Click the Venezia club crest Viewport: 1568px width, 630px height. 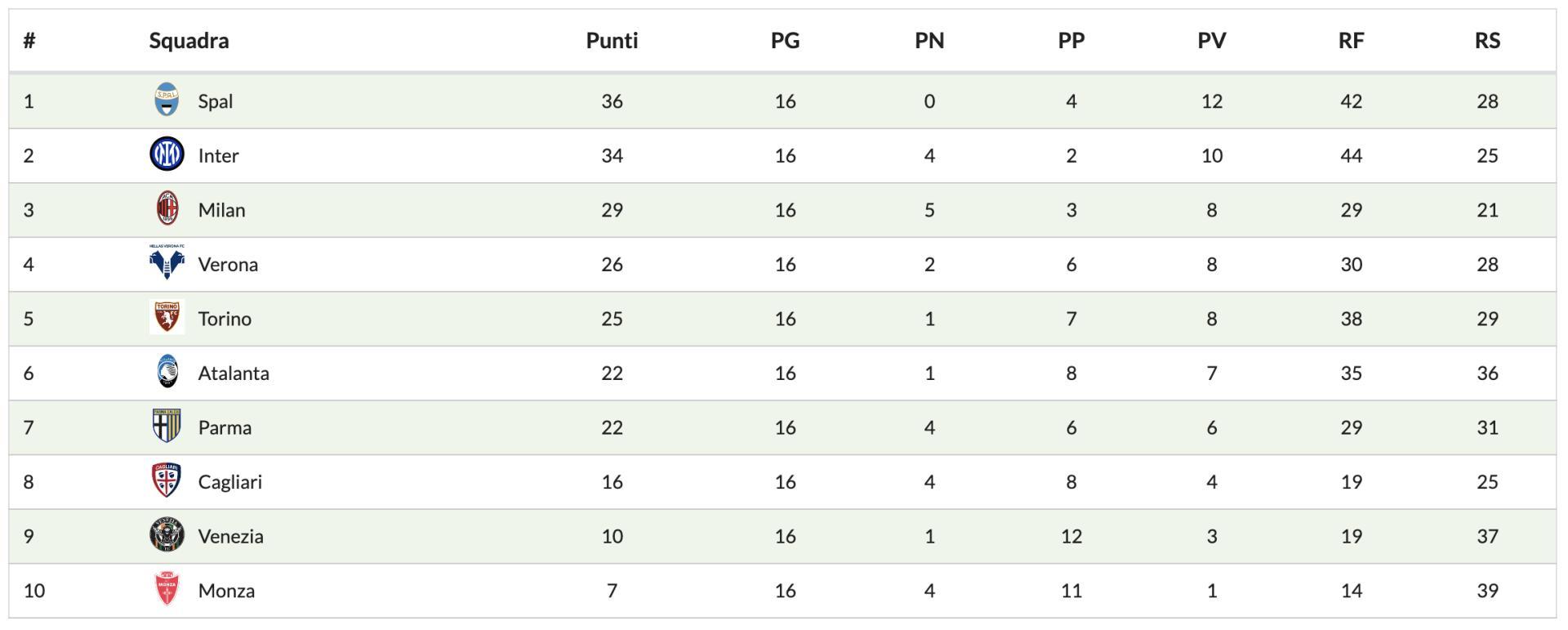tap(167, 535)
